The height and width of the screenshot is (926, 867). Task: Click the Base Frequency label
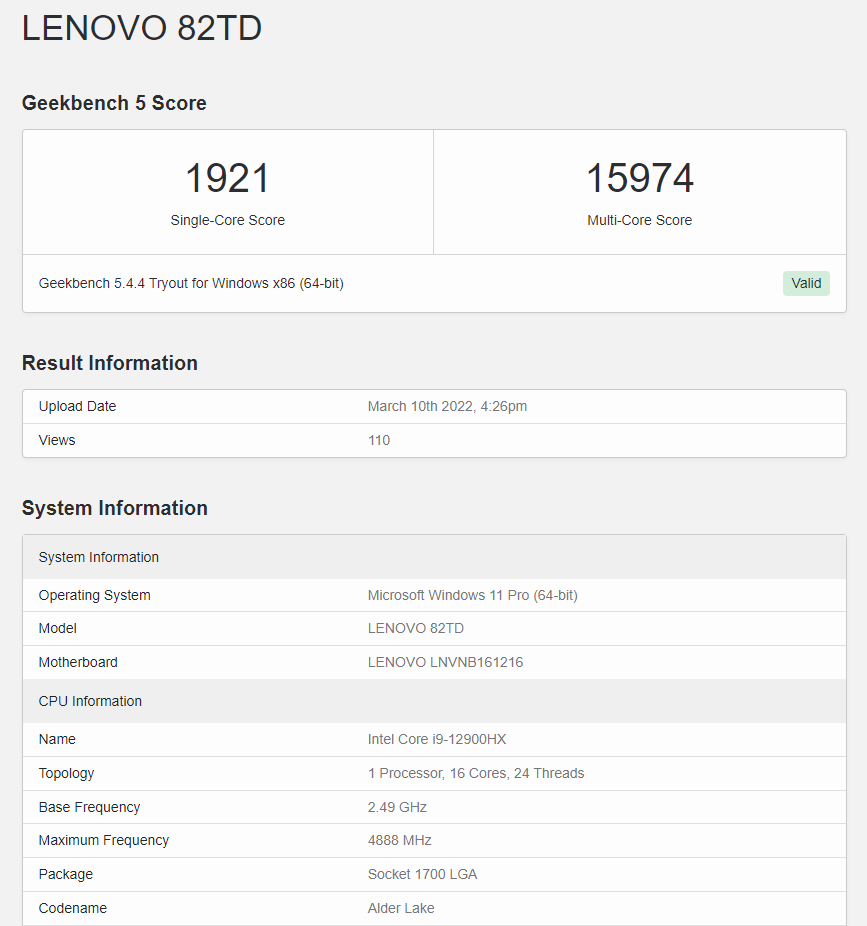(x=89, y=807)
